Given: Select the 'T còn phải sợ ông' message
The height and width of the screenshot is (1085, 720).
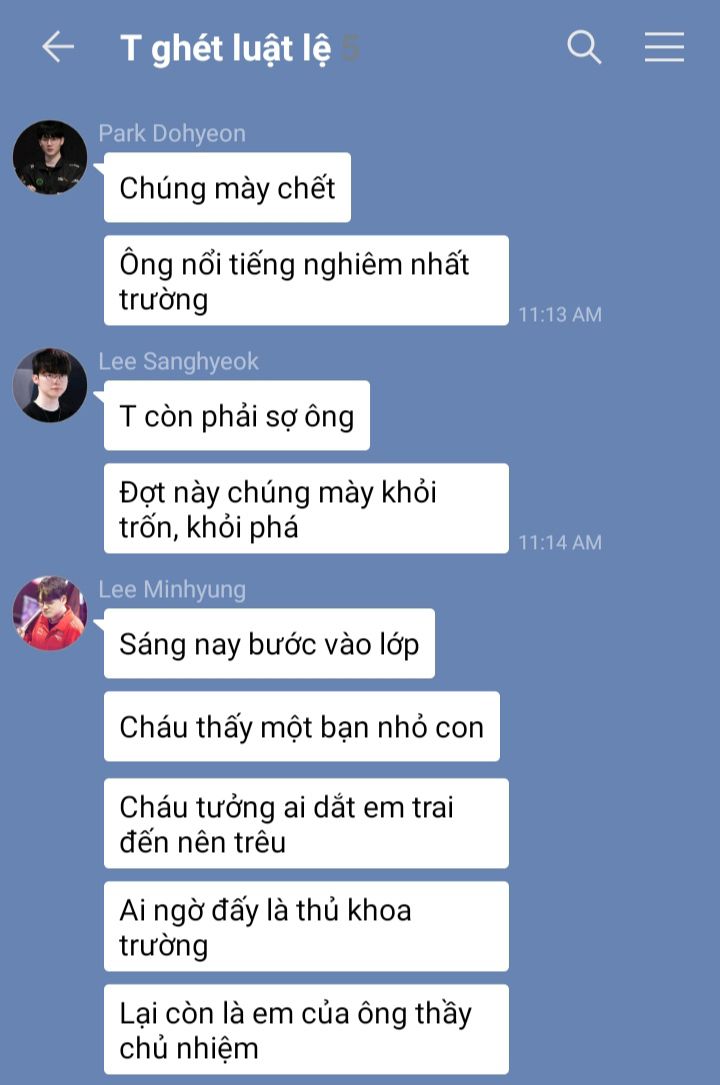Looking at the screenshot, I should pos(237,415).
